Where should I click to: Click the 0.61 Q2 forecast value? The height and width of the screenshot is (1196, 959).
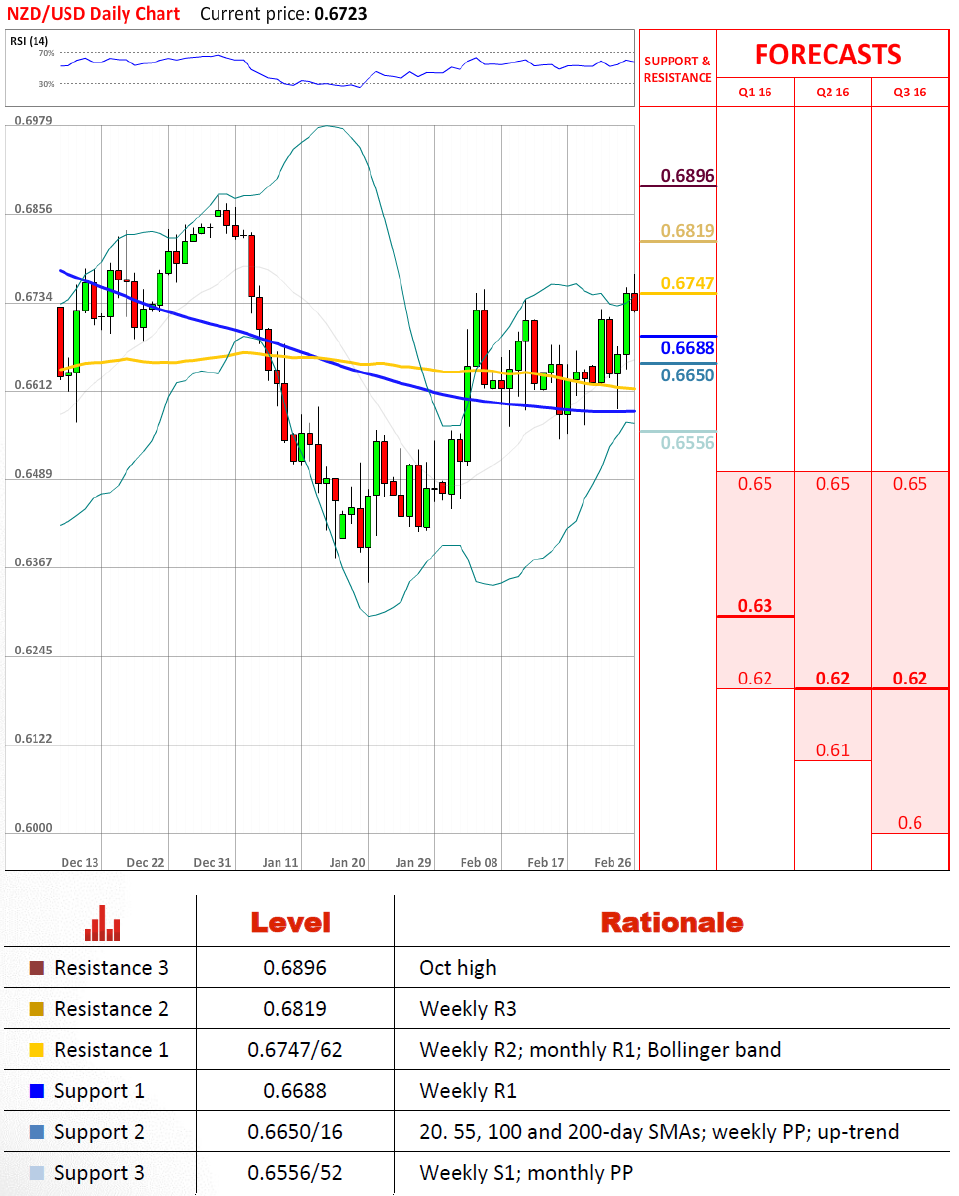832,751
